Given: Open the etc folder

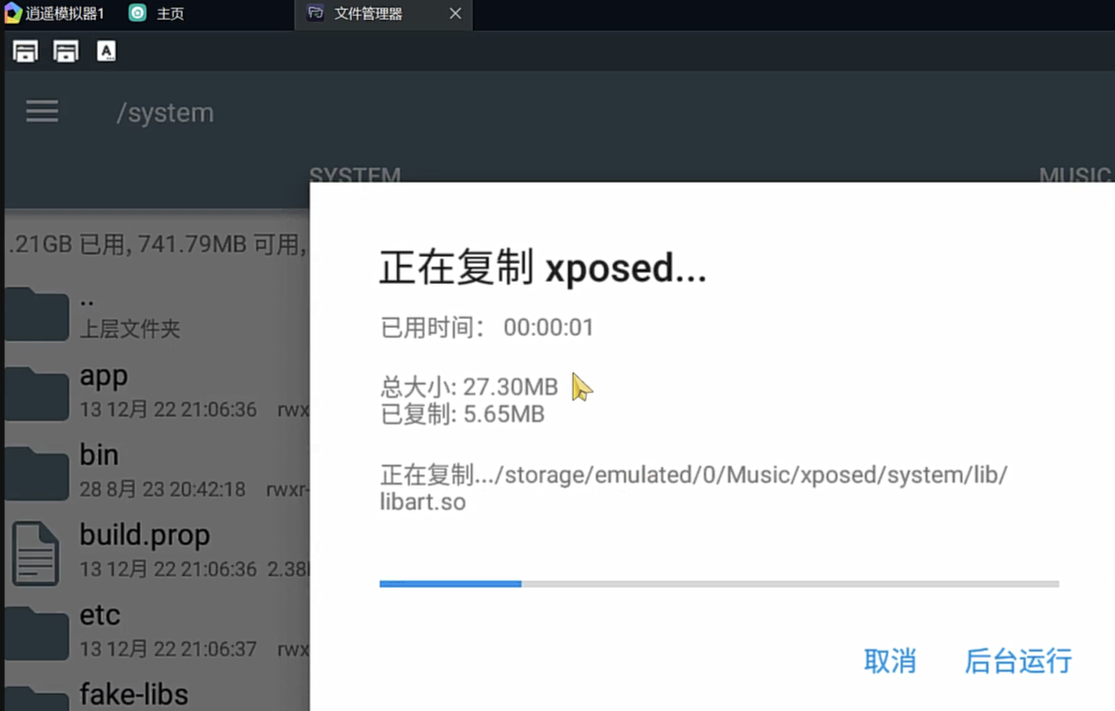Looking at the screenshot, I should tap(156, 631).
